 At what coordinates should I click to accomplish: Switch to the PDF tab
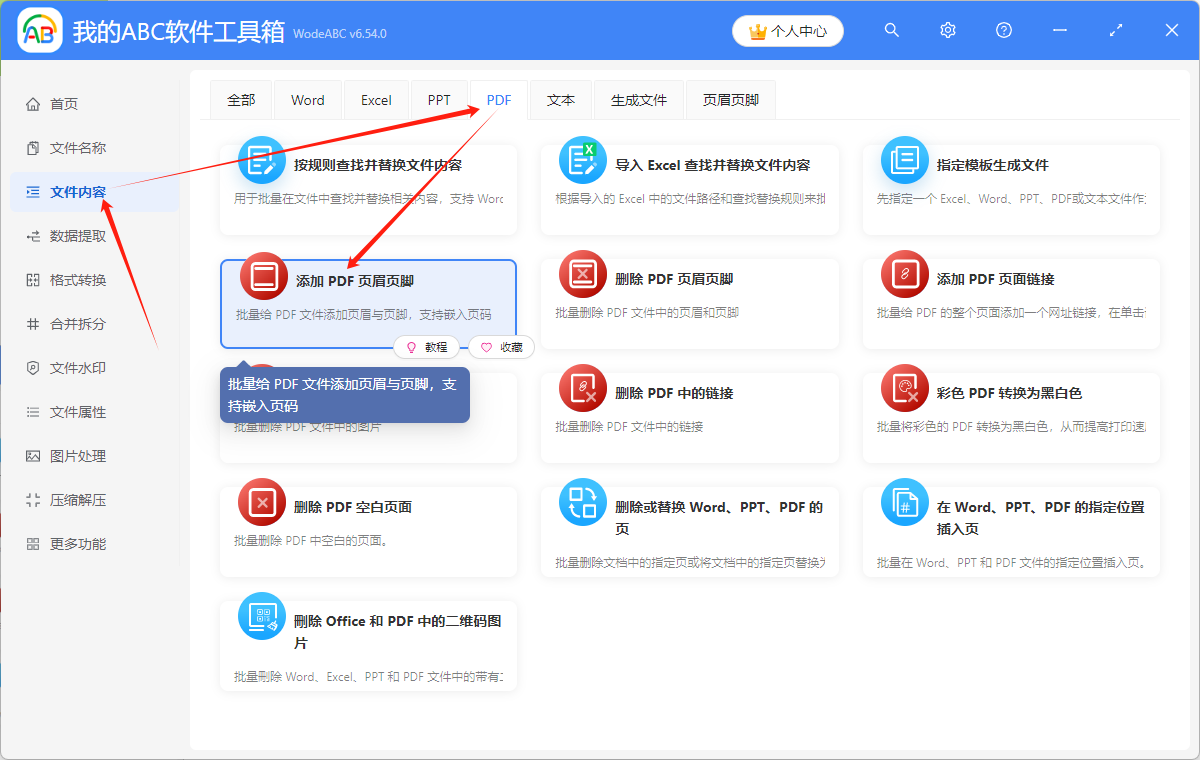(497, 99)
